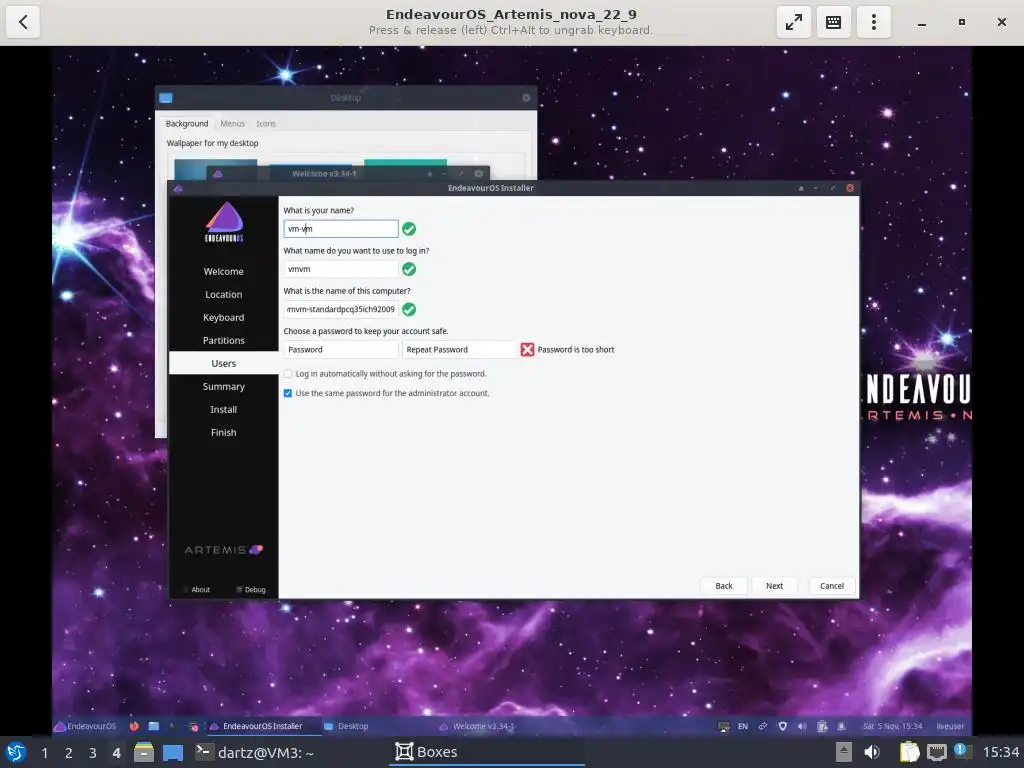Click the Back button in the installer
The width and height of the screenshot is (1024, 768).
(724, 586)
